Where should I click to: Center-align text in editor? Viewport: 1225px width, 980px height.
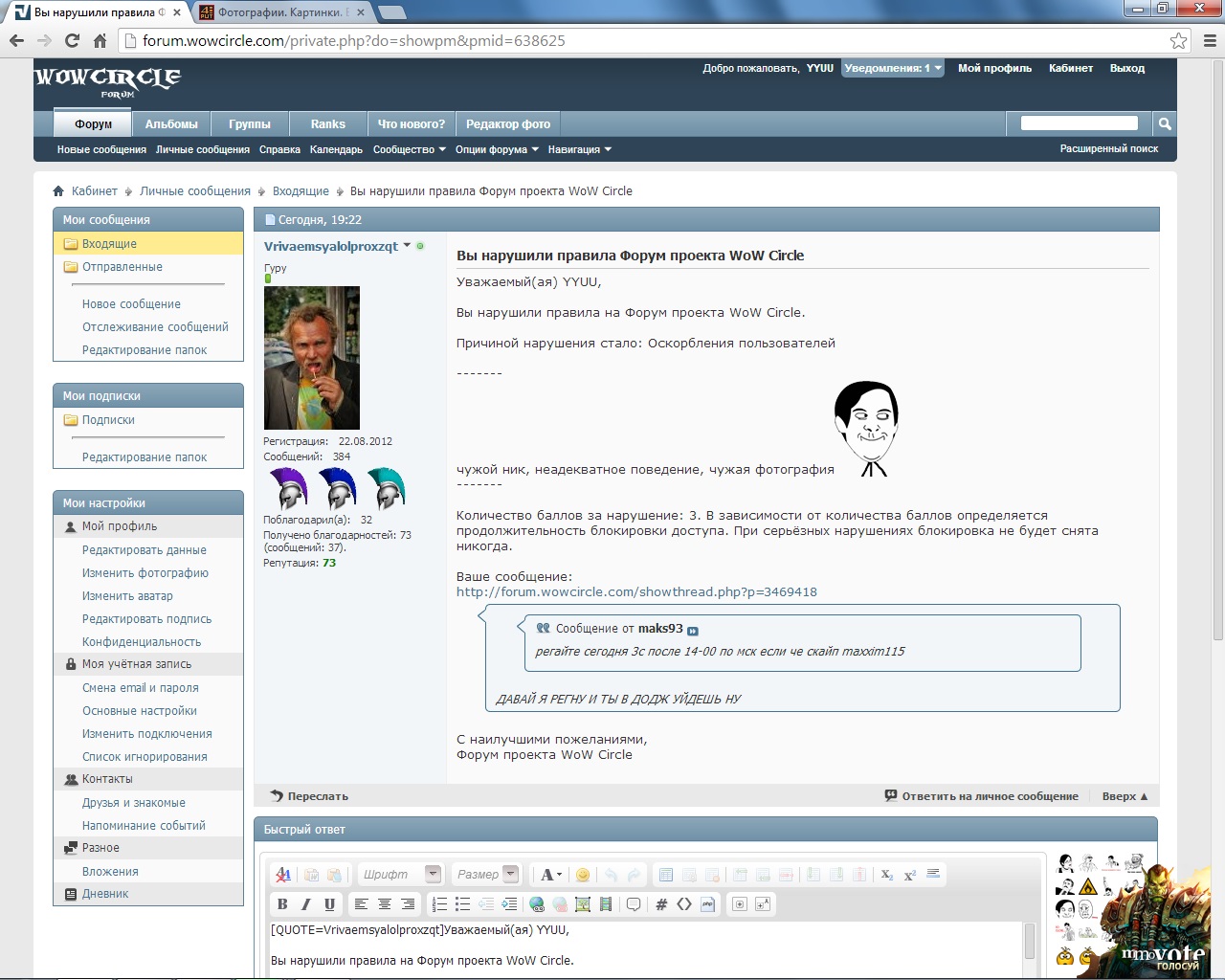click(385, 904)
